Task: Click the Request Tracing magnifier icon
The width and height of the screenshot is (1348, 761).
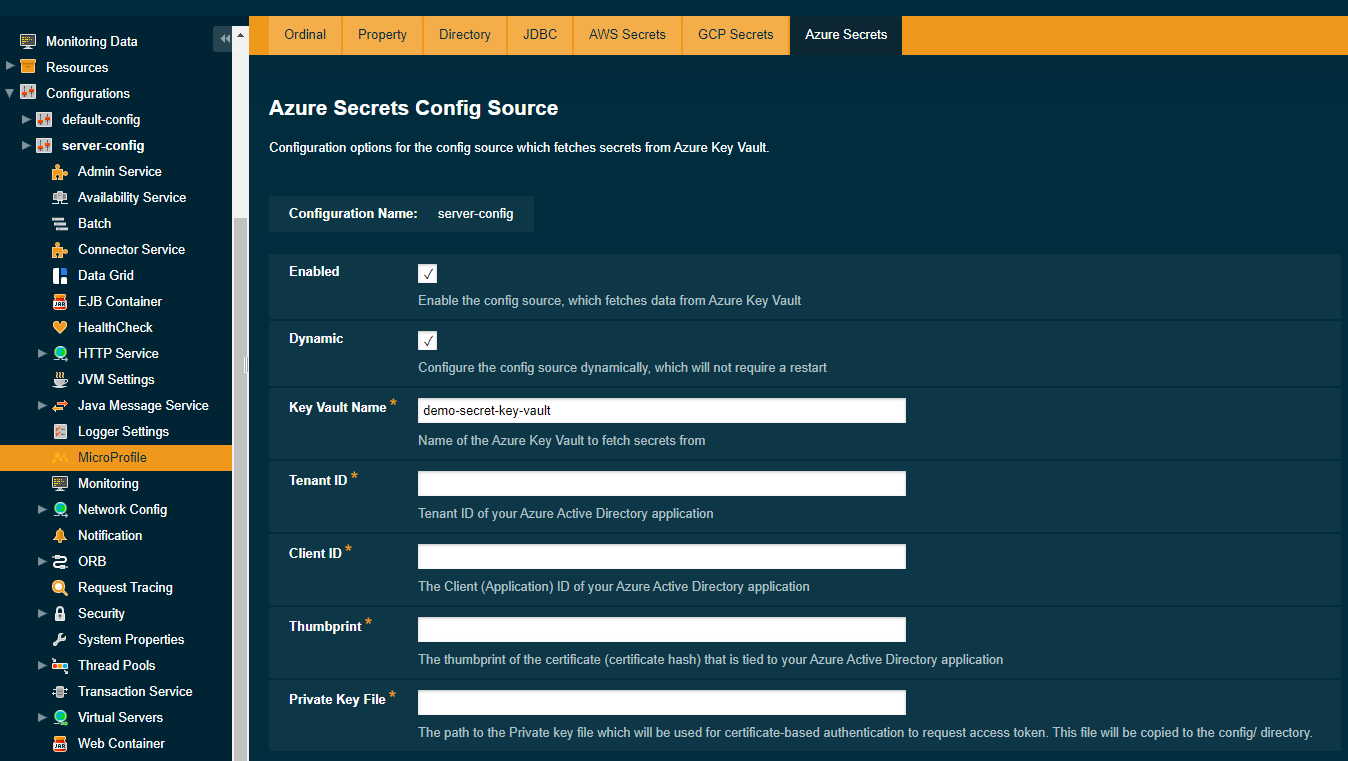Action: [x=60, y=587]
